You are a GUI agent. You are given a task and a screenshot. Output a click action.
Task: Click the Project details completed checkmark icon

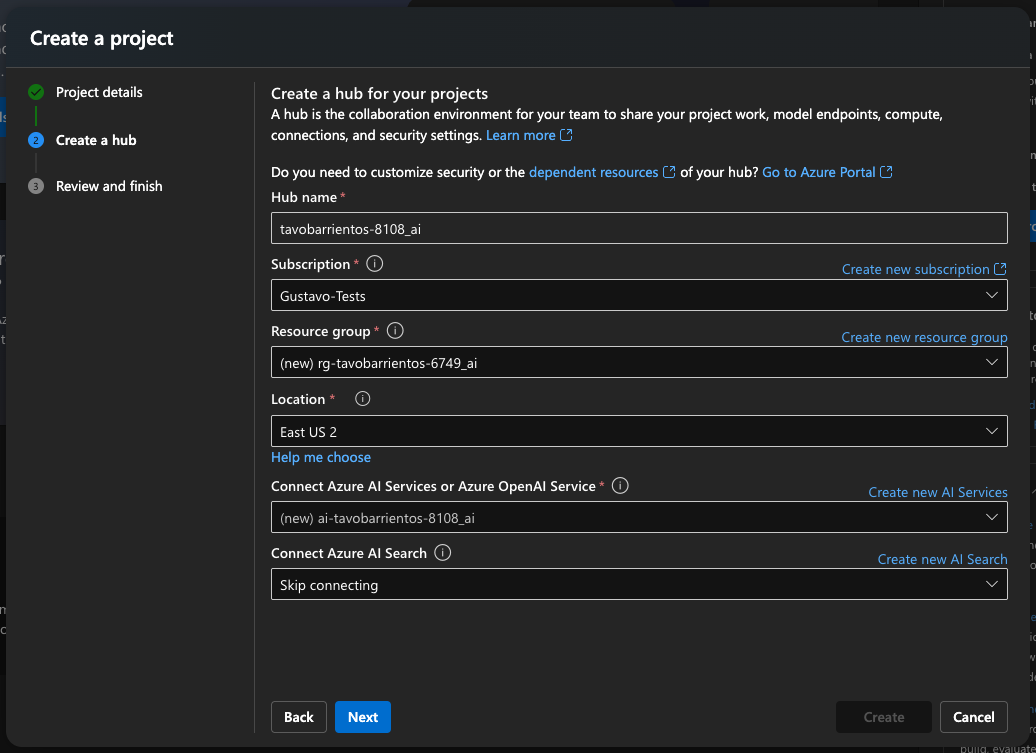click(x=36, y=92)
